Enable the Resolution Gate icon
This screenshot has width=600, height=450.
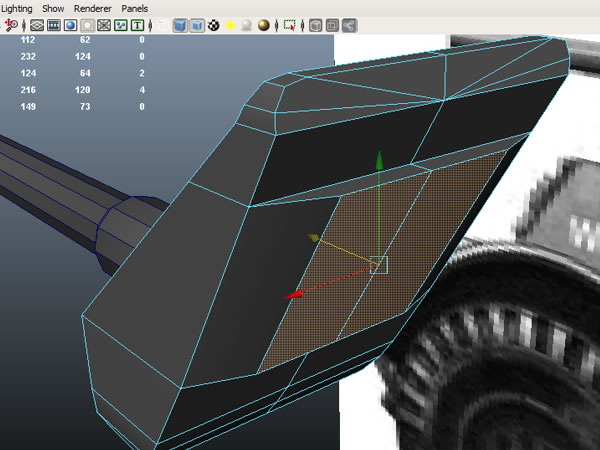(71, 25)
